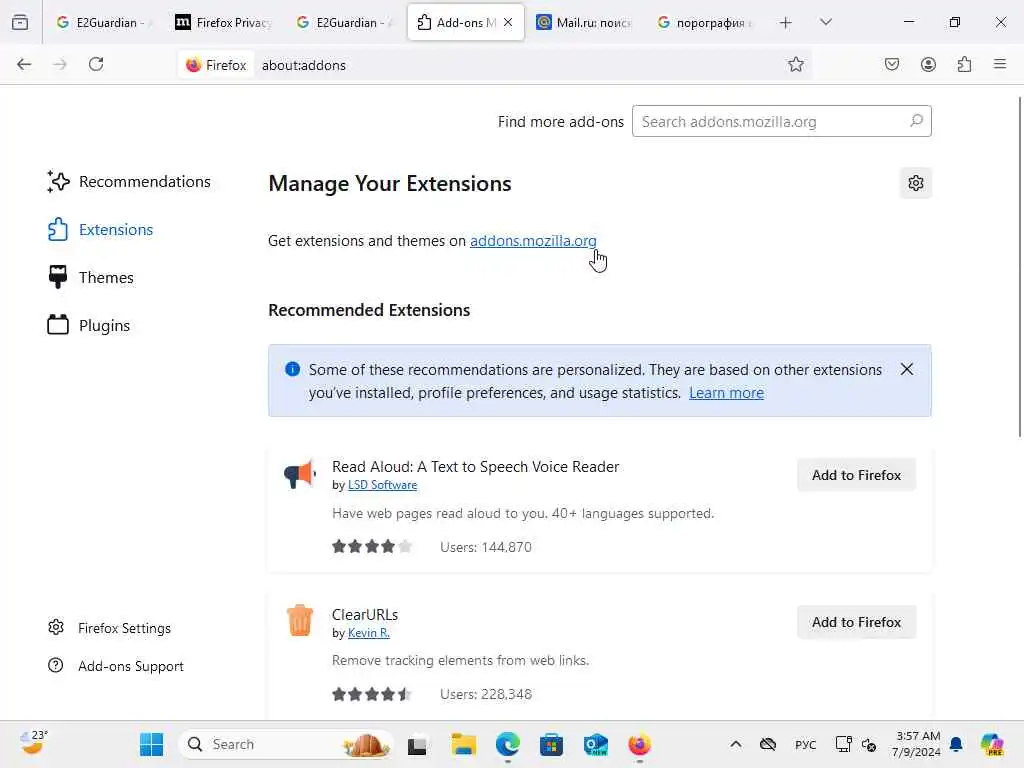
Task: Click the search magnifier in the add-ons field
Action: [916, 121]
